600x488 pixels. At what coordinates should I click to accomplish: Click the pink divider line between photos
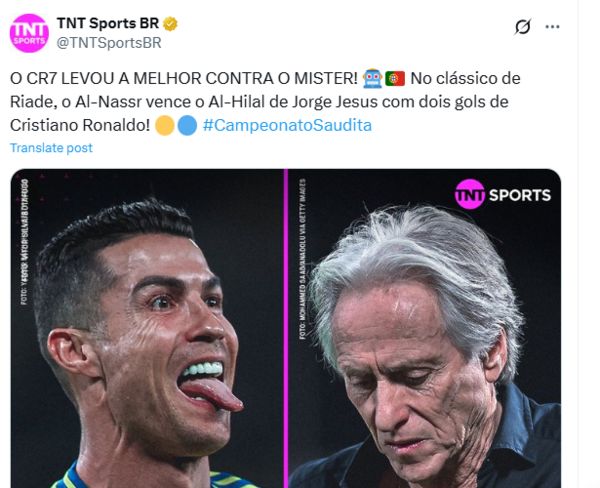point(286,328)
